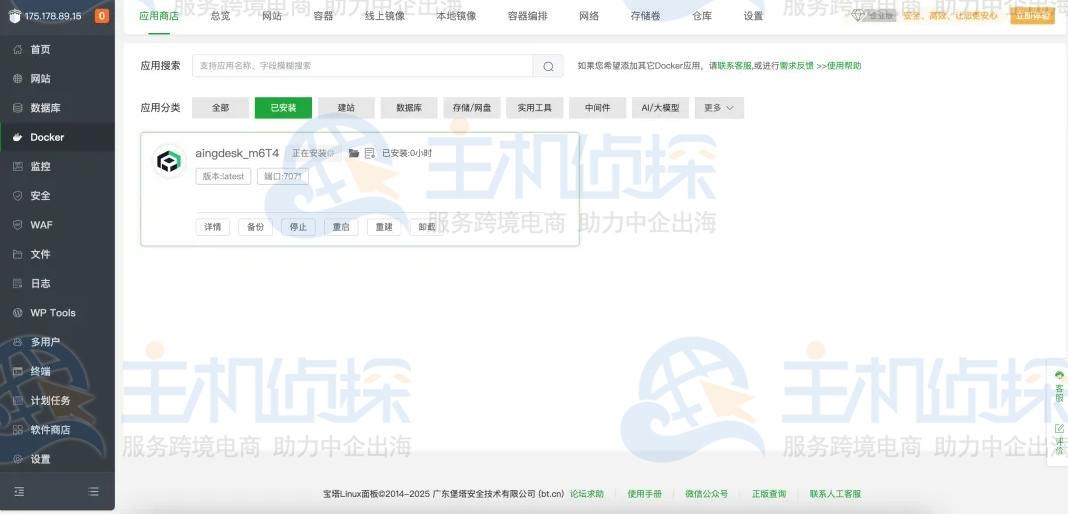The image size is (1068, 514).
Task: Open aingdesk install folder icon
Action: click(354, 153)
